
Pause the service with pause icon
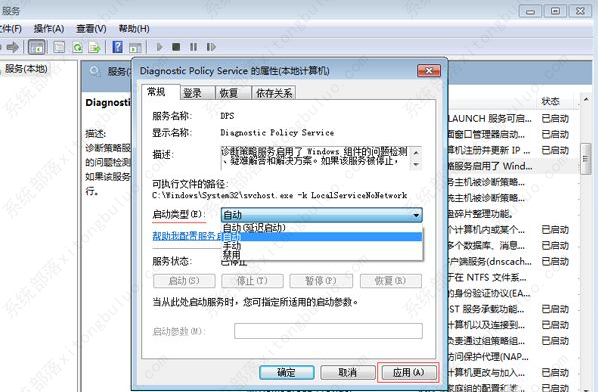click(x=193, y=47)
